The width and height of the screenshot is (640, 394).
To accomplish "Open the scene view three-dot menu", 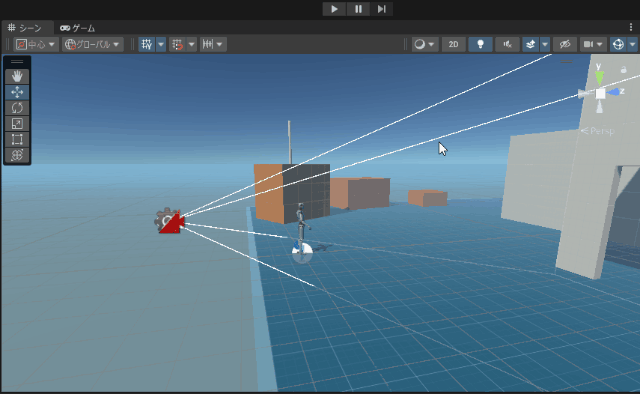I will tap(631, 27).
